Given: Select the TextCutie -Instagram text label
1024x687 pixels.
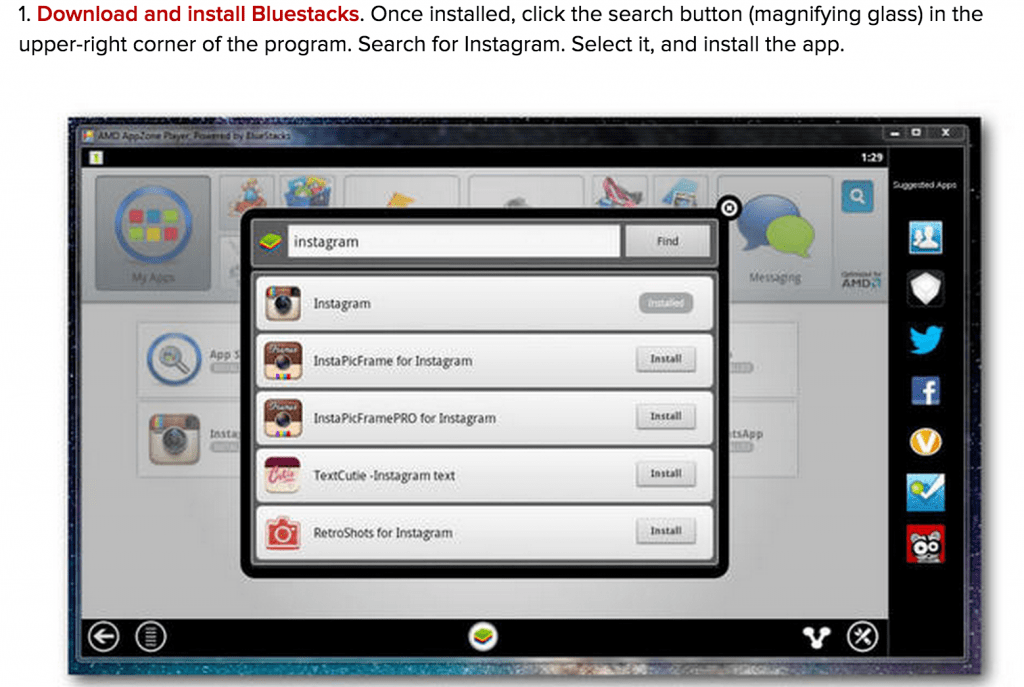Looking at the screenshot, I should point(384,475).
